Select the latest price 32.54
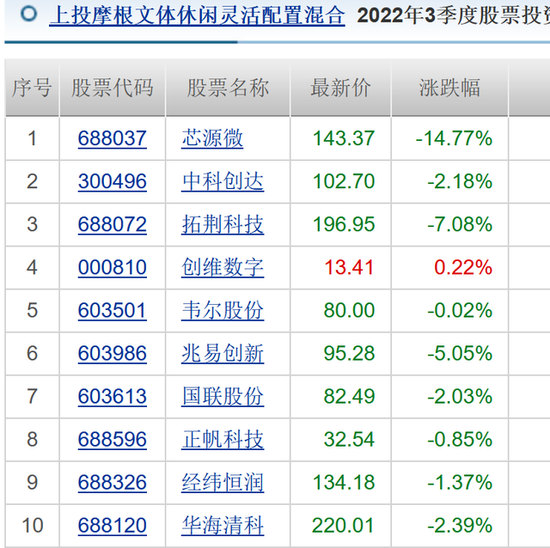 349,440
